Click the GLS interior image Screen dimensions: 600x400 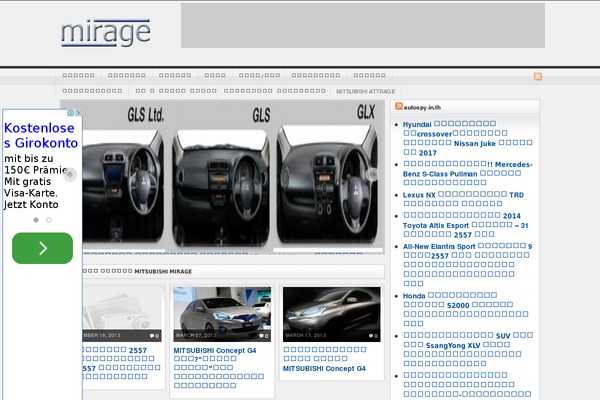point(221,188)
